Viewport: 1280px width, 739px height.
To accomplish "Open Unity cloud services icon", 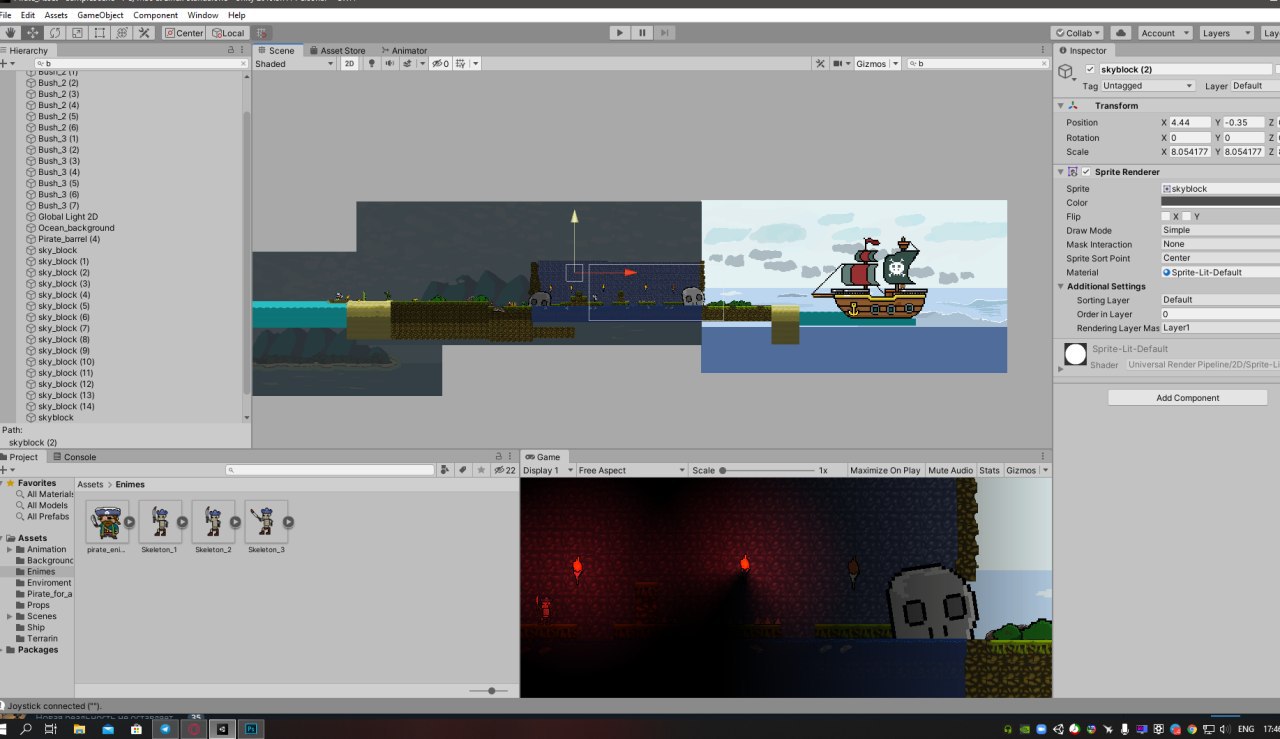I will click(1120, 33).
